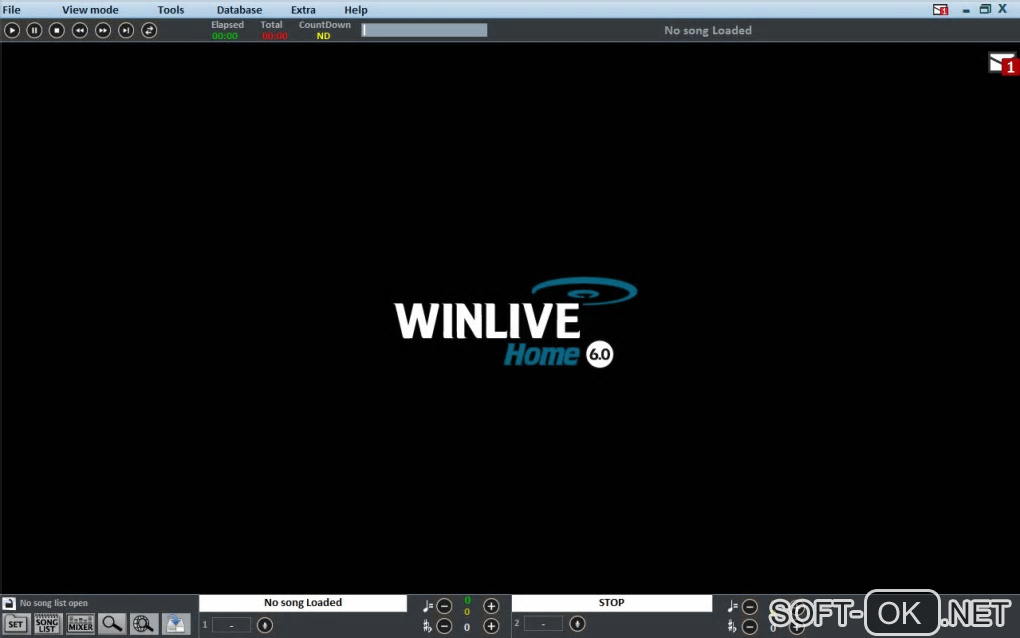The height and width of the screenshot is (638, 1020).
Task: Skip to the next song with the skip button
Action: click(126, 30)
